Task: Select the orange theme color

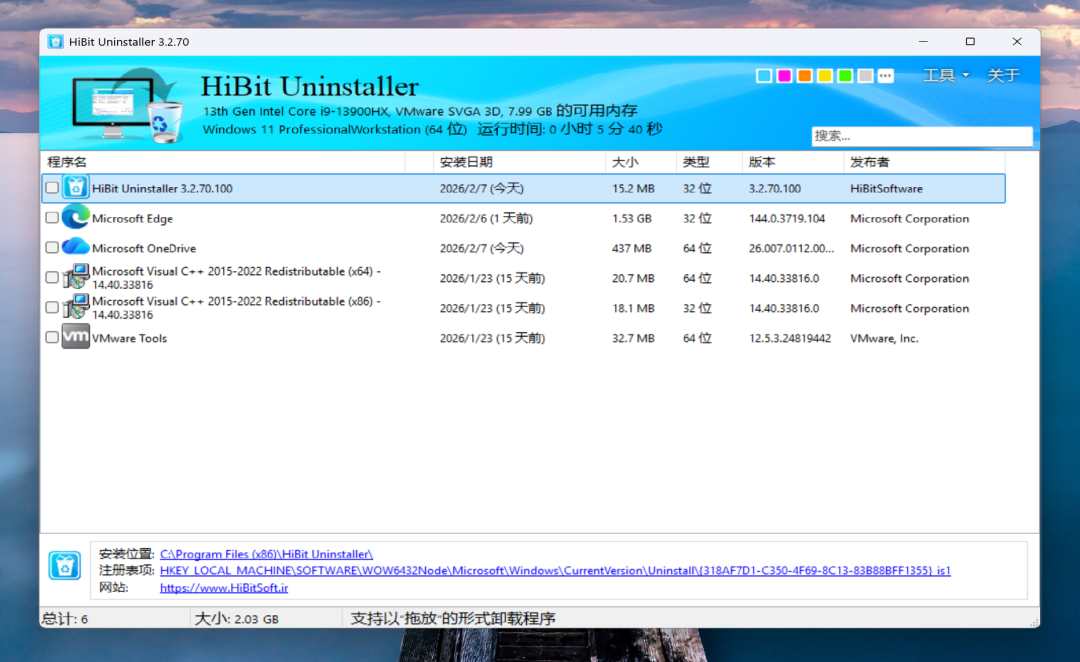Action: (x=804, y=76)
